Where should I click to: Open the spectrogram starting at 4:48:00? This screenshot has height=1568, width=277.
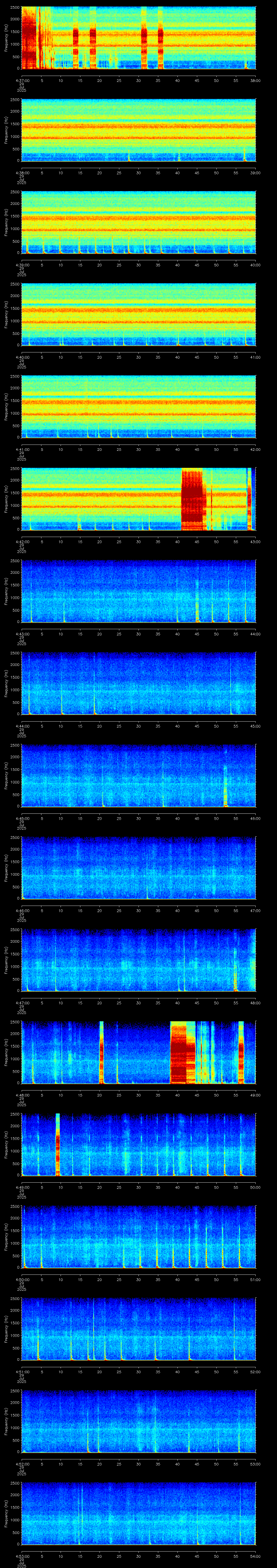coord(138,1052)
